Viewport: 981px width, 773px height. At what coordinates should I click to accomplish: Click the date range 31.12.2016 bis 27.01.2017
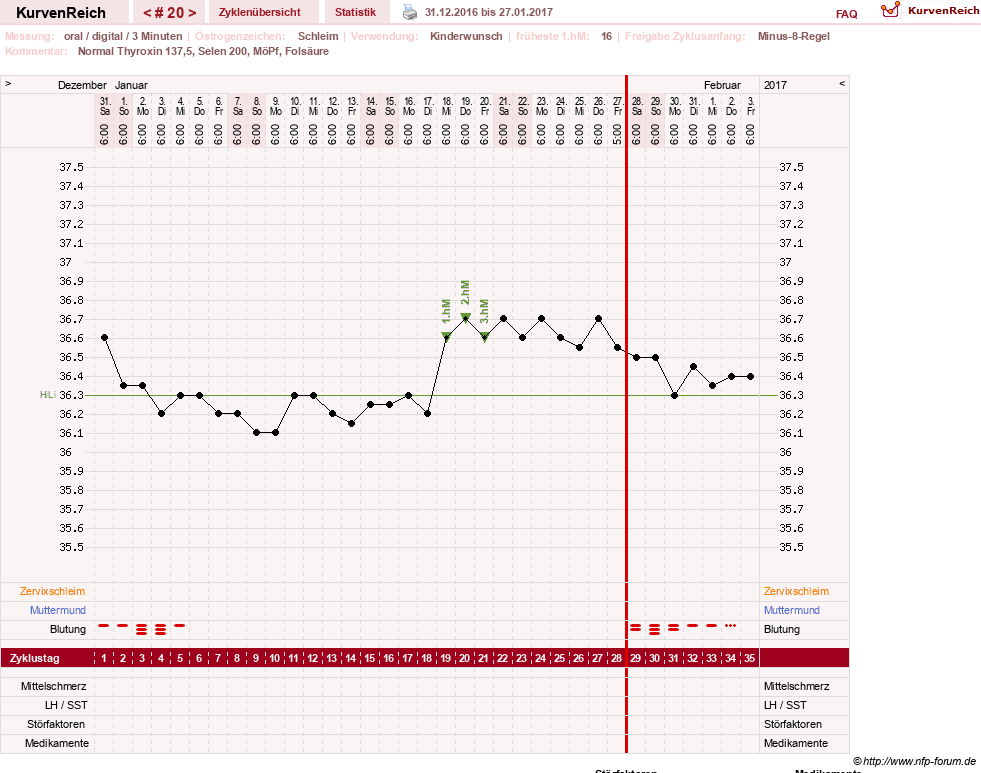pos(489,13)
